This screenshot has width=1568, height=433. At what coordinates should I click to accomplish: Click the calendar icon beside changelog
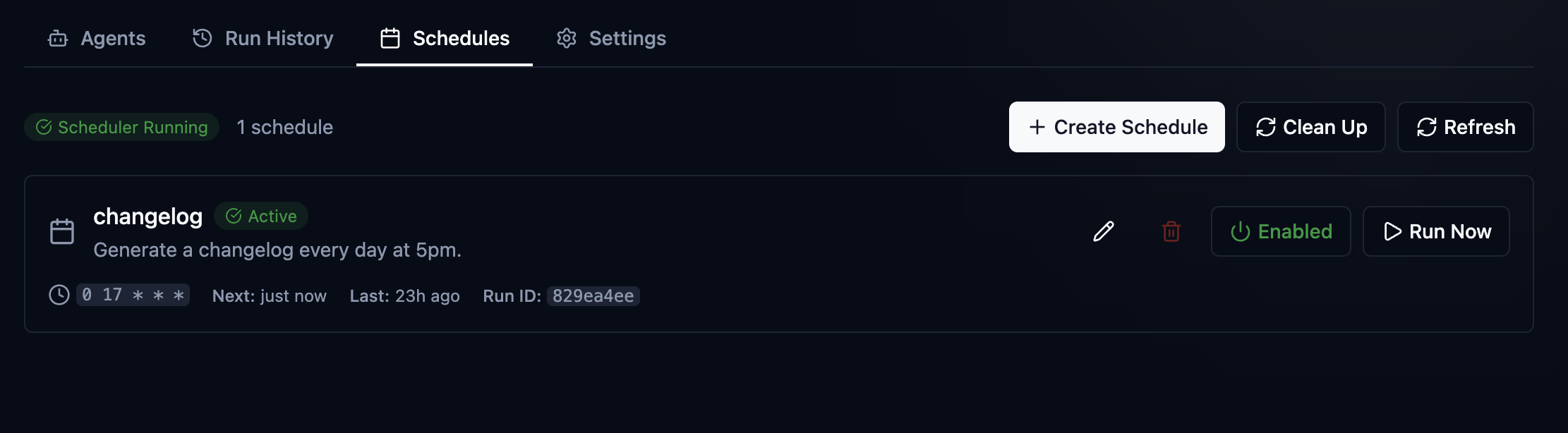coord(62,231)
